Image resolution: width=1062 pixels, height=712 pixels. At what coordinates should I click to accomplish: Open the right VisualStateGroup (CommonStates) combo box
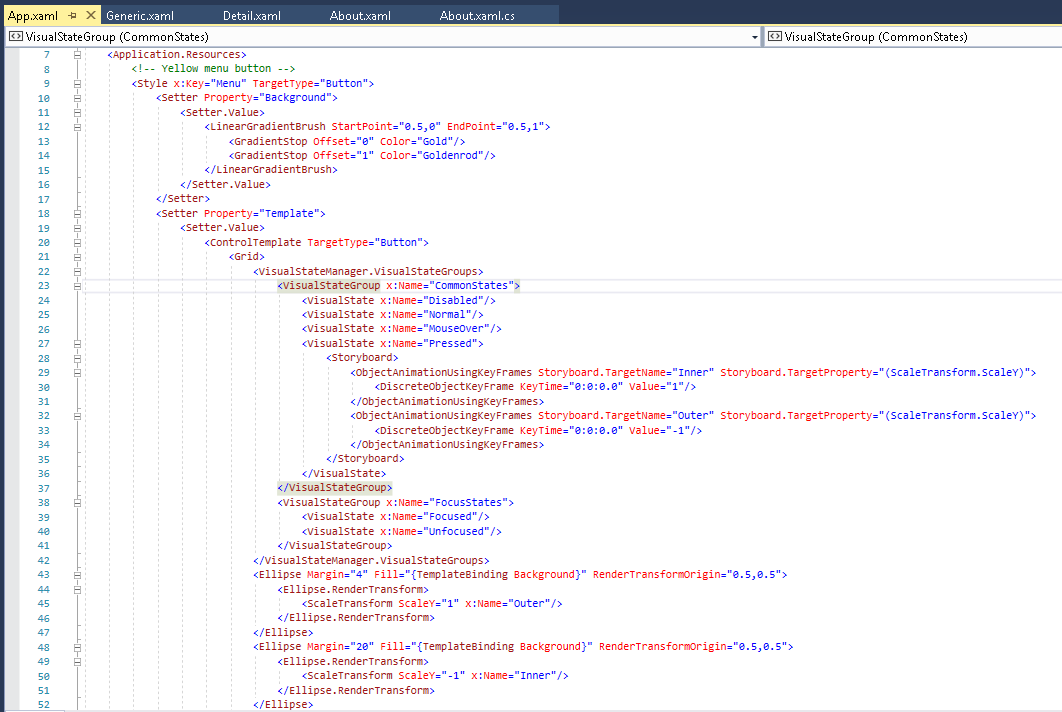pos(914,37)
